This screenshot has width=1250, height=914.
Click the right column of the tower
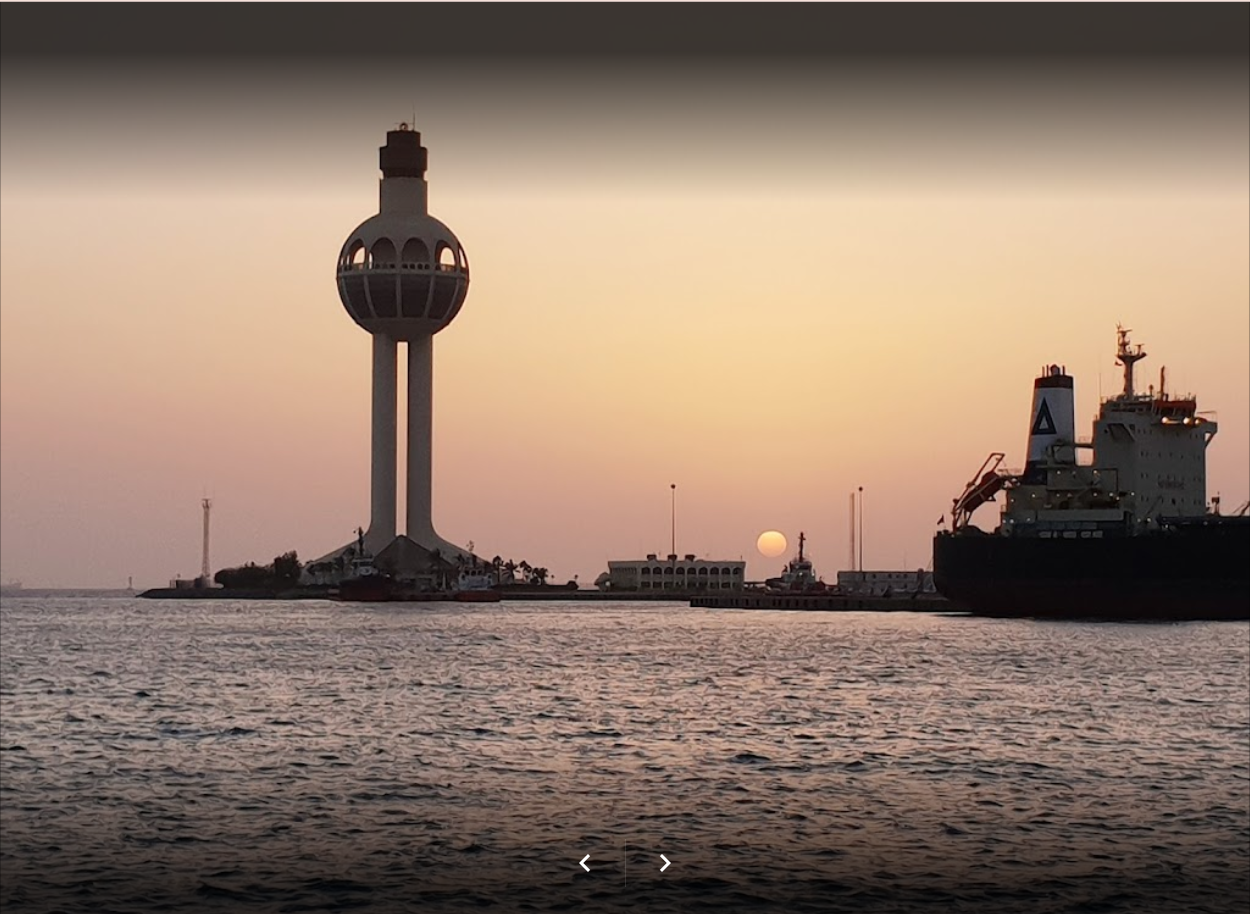click(420, 440)
